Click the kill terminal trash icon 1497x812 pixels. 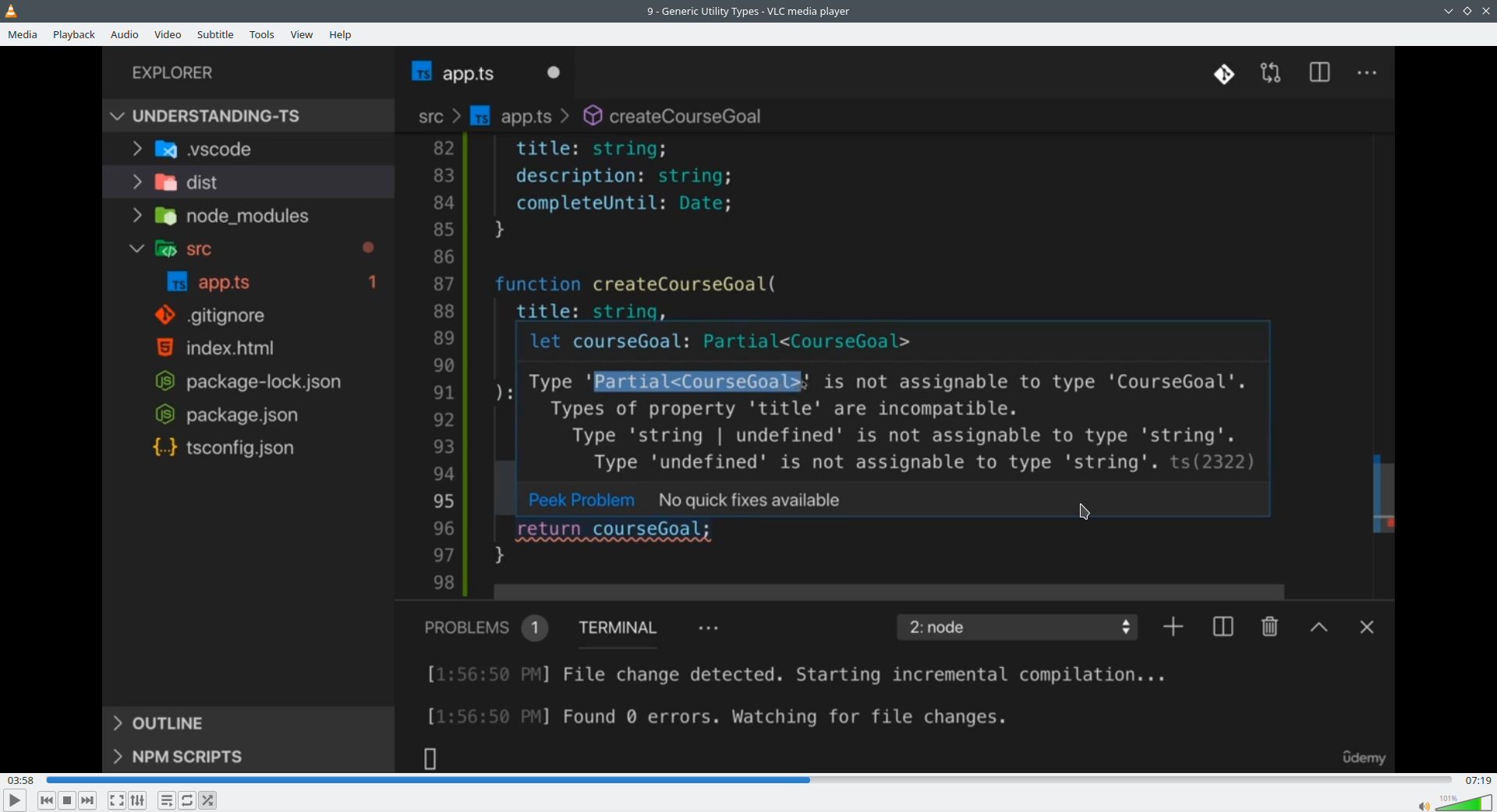click(1270, 627)
